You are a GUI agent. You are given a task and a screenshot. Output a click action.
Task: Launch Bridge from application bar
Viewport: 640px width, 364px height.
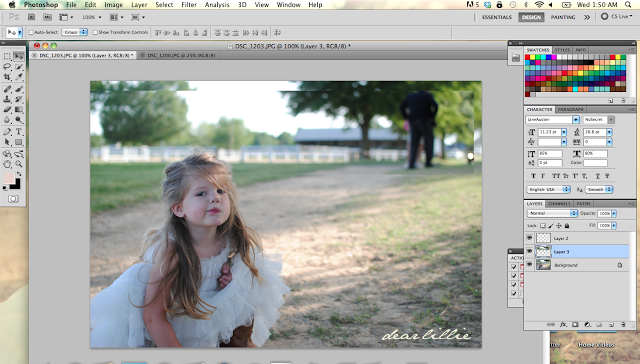click(x=31, y=17)
